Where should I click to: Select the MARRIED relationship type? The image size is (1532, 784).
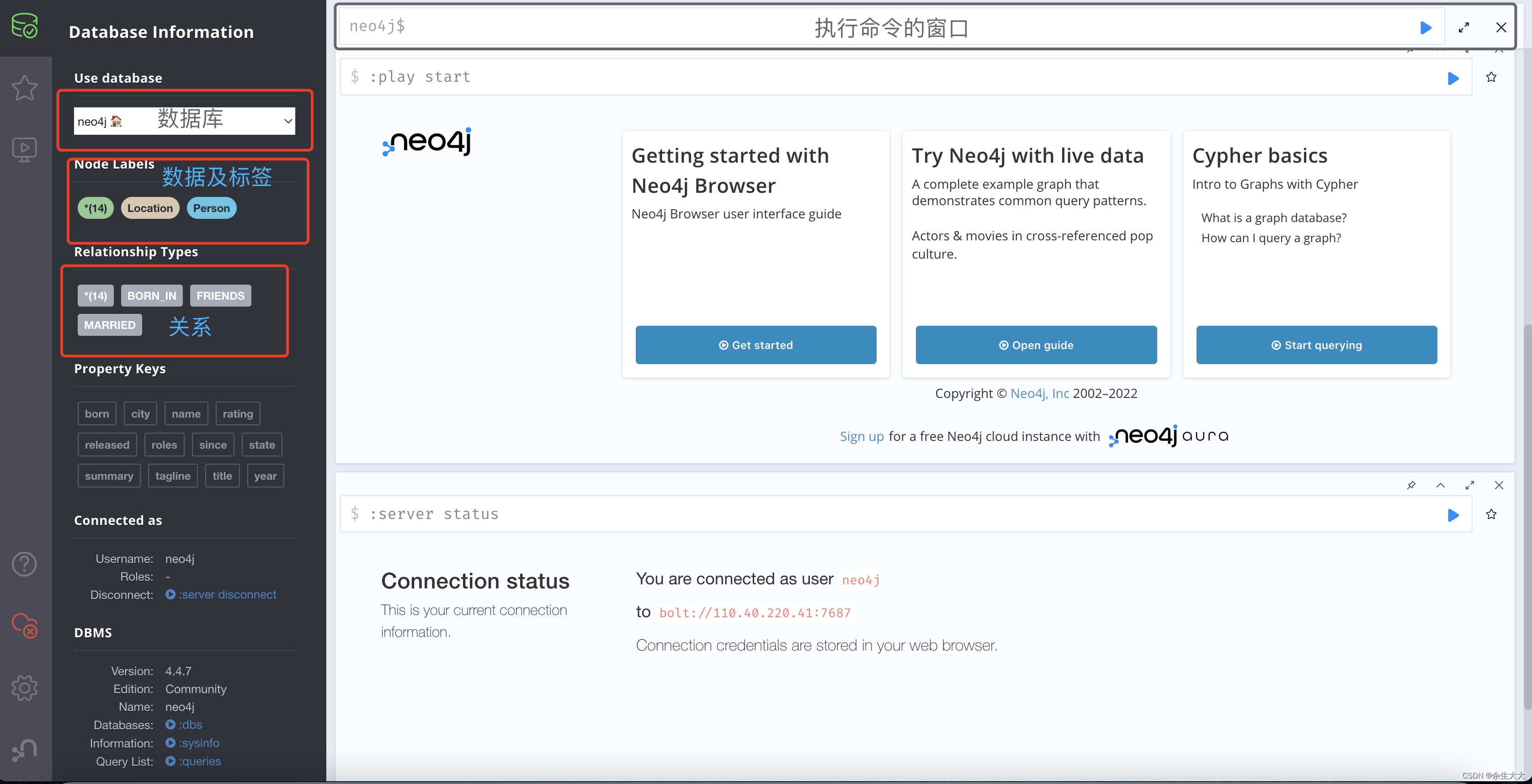point(110,325)
